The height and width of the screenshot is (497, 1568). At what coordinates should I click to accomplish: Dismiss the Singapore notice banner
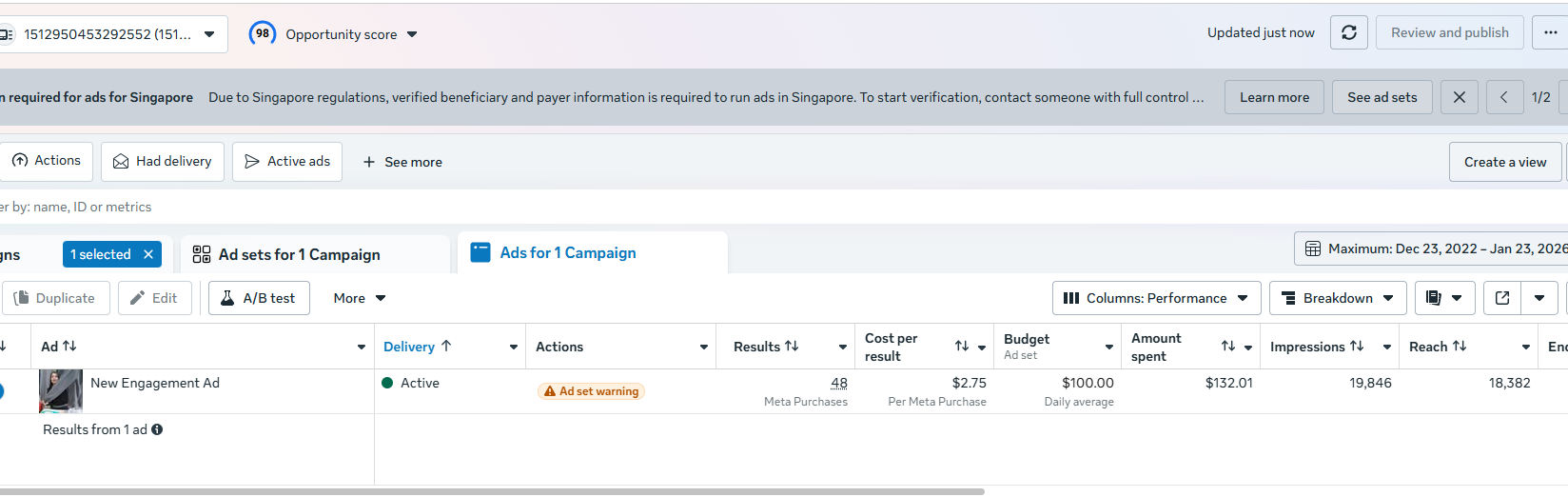(1459, 97)
